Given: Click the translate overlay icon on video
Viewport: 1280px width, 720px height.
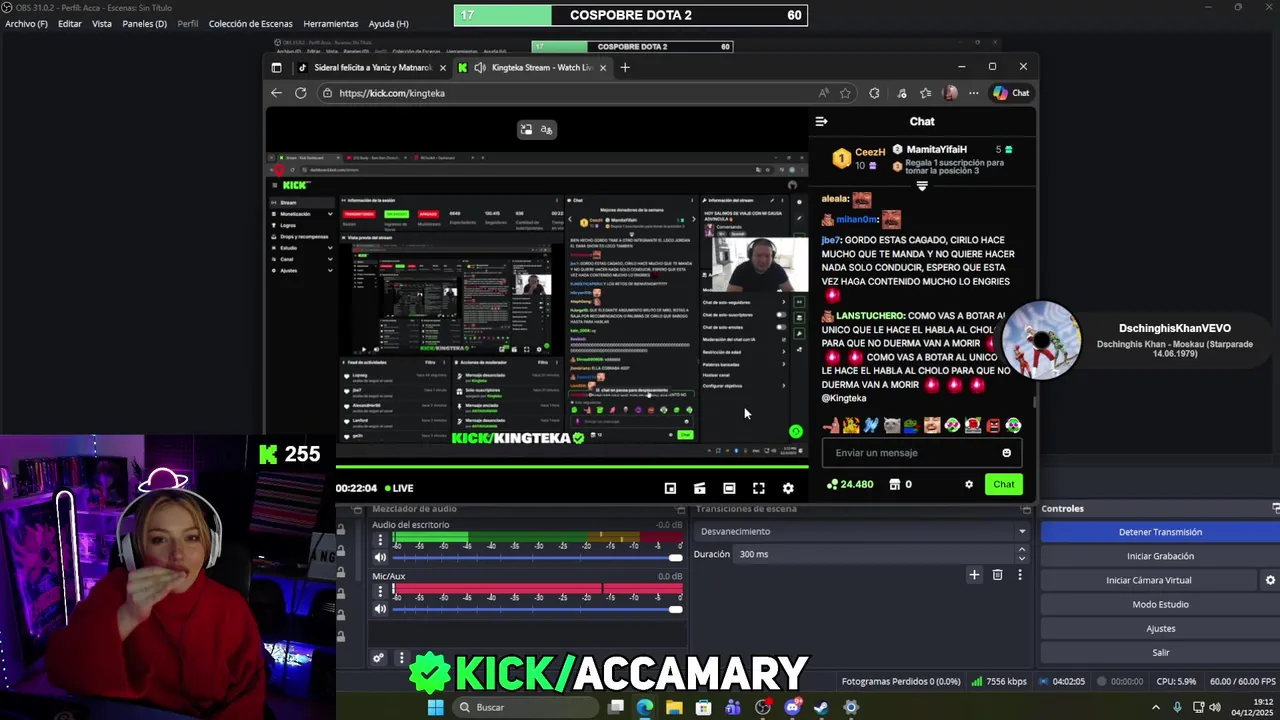Looking at the screenshot, I should [x=546, y=129].
